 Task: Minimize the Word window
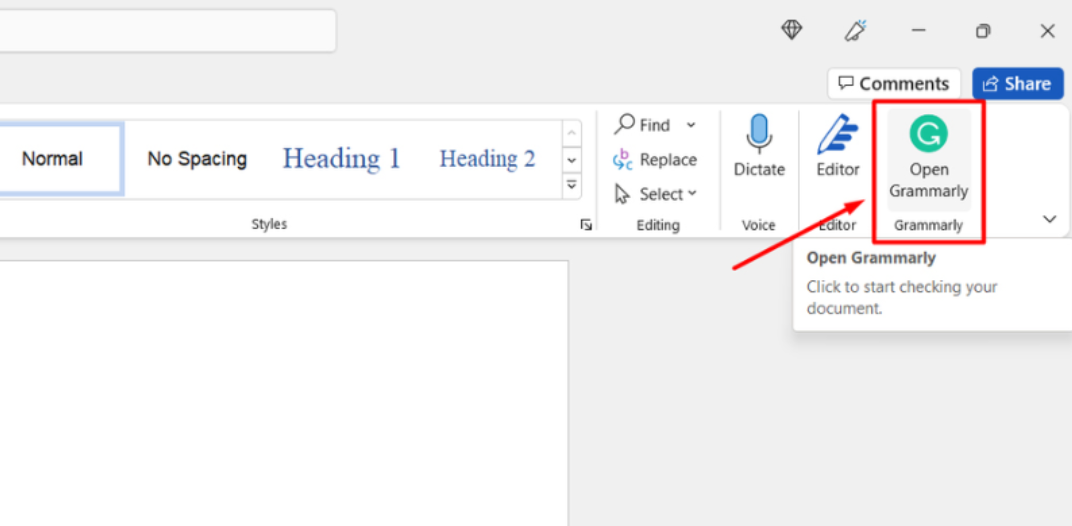pos(919,30)
